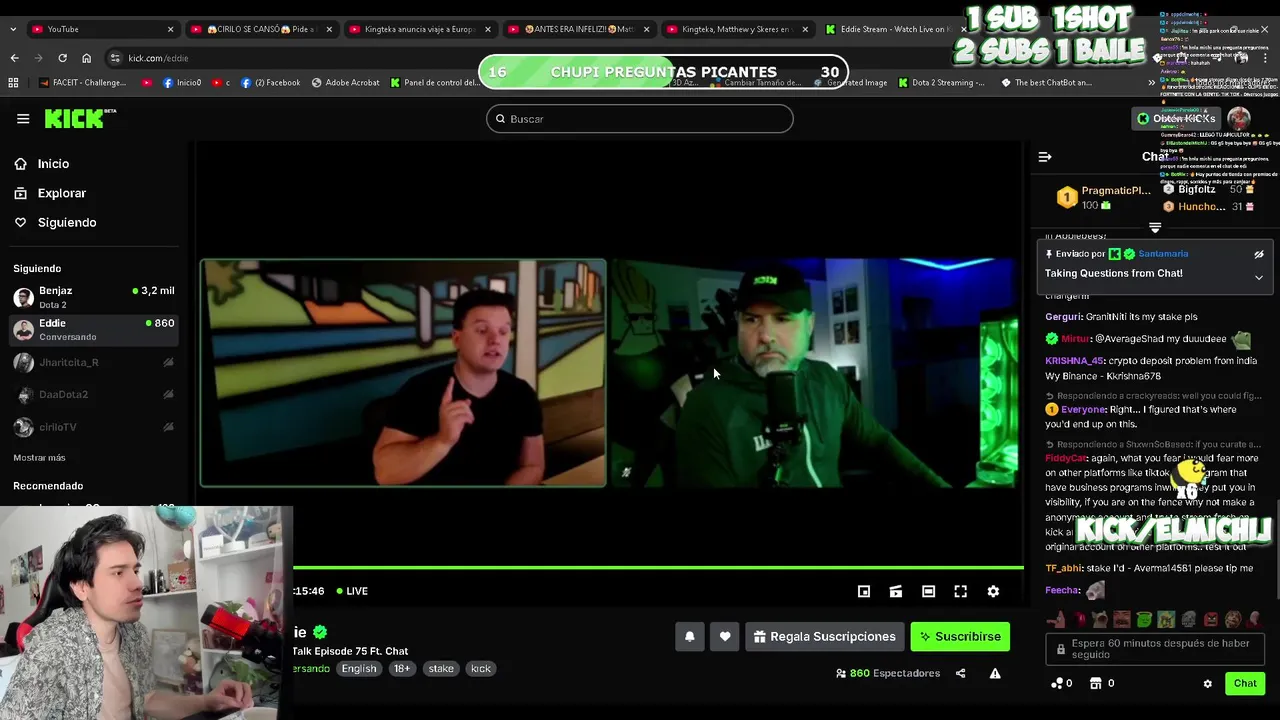The width and height of the screenshot is (1280, 720).
Task: Enter fullscreen on the video player
Action: pyautogui.click(x=960, y=591)
